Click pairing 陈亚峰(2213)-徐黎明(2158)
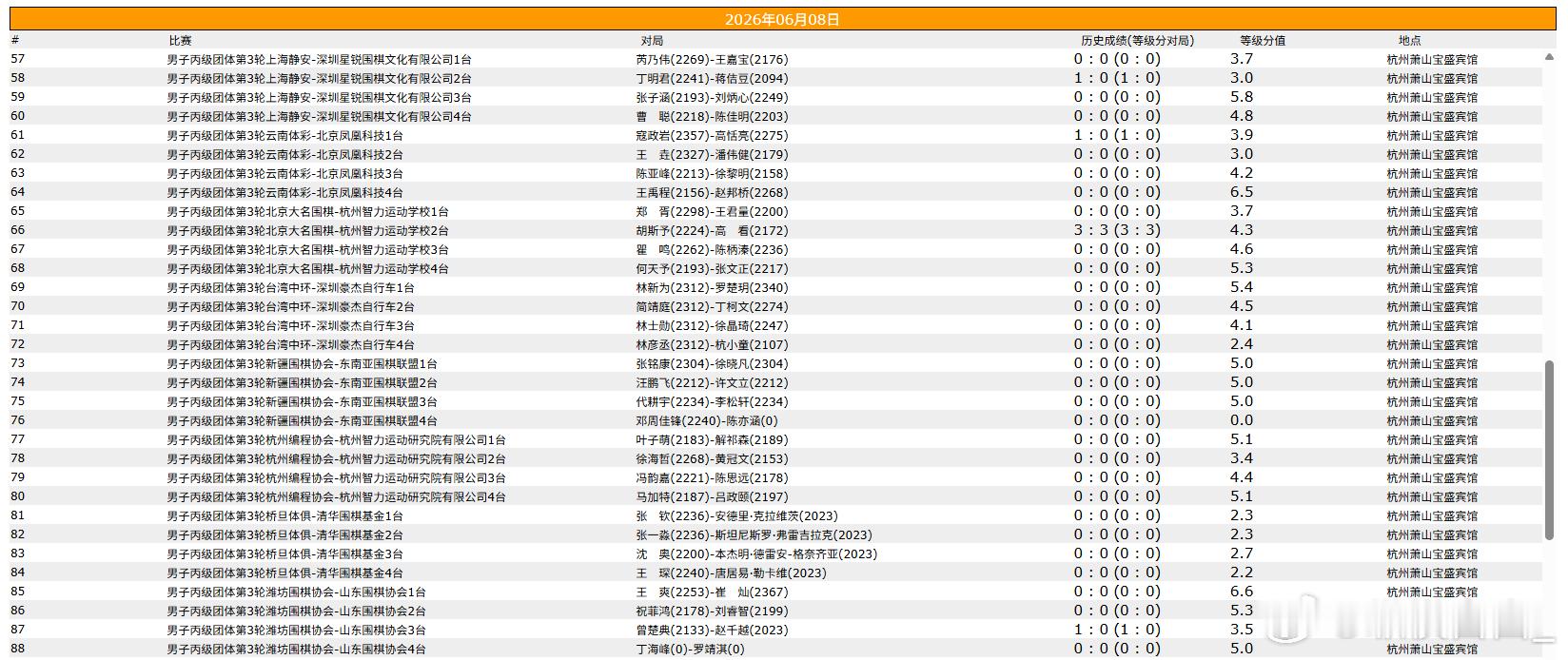 click(712, 173)
